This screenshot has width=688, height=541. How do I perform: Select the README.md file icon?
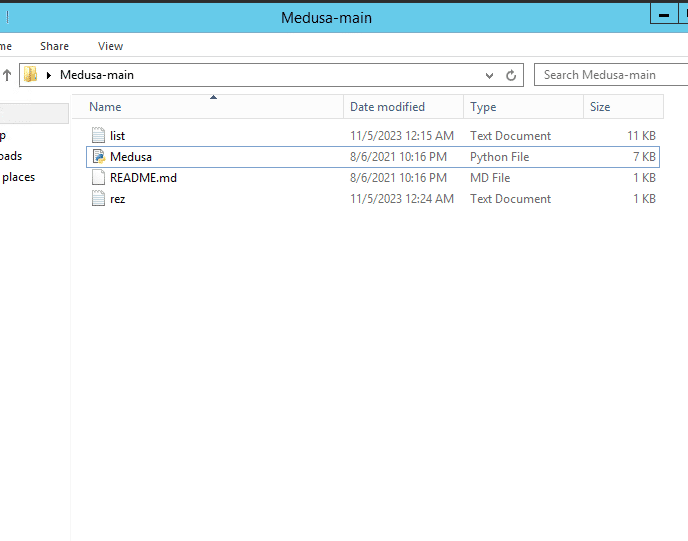98,178
